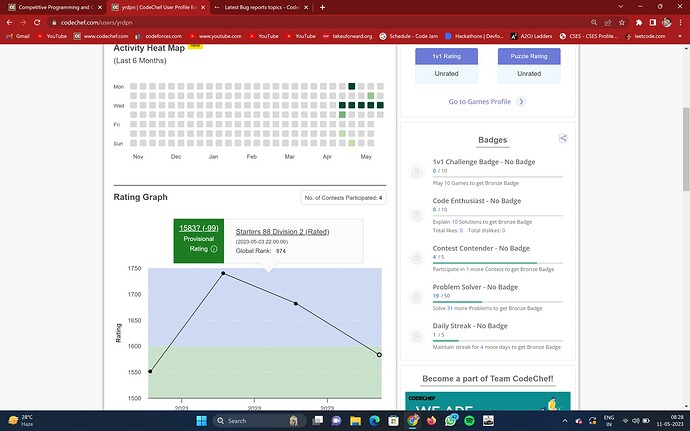Image resolution: width=690 pixels, height=431 pixels.
Task: Open the weather widget showing 28°C Haze
Action: tap(21, 420)
